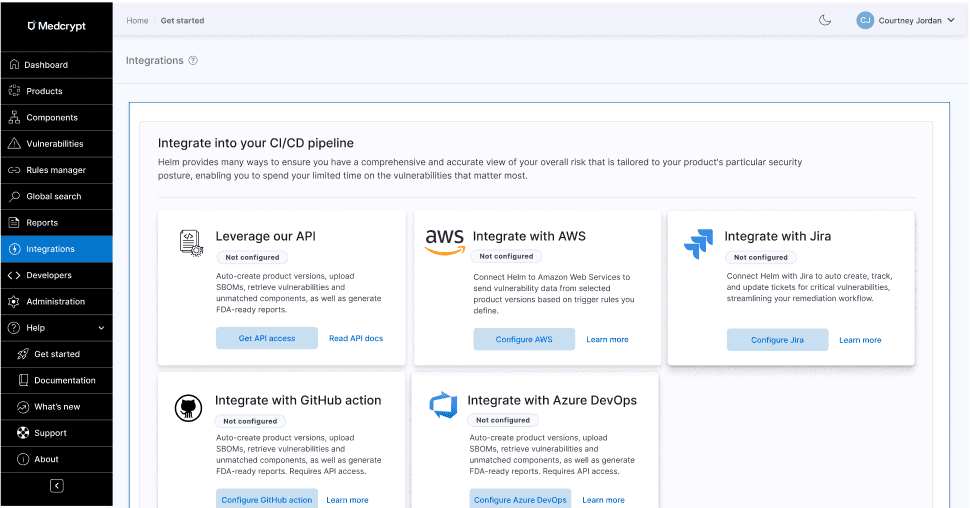The height and width of the screenshot is (508, 970).
Task: Select Rules manager in the sidebar
Action: click(x=56, y=170)
